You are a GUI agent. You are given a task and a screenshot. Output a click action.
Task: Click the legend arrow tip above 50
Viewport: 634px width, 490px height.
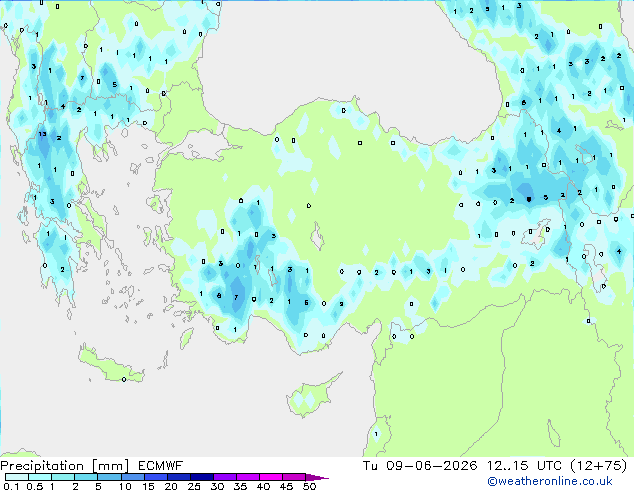click(317, 477)
